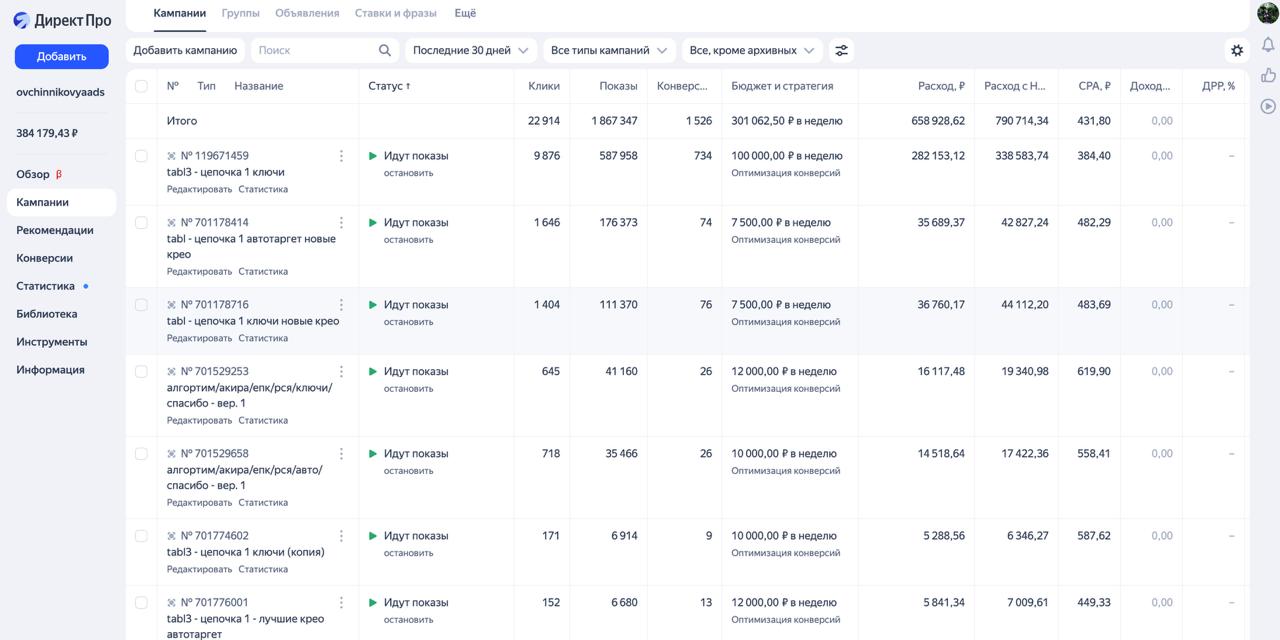Open table settings gear icon
The image size is (1280, 640).
pos(1237,50)
